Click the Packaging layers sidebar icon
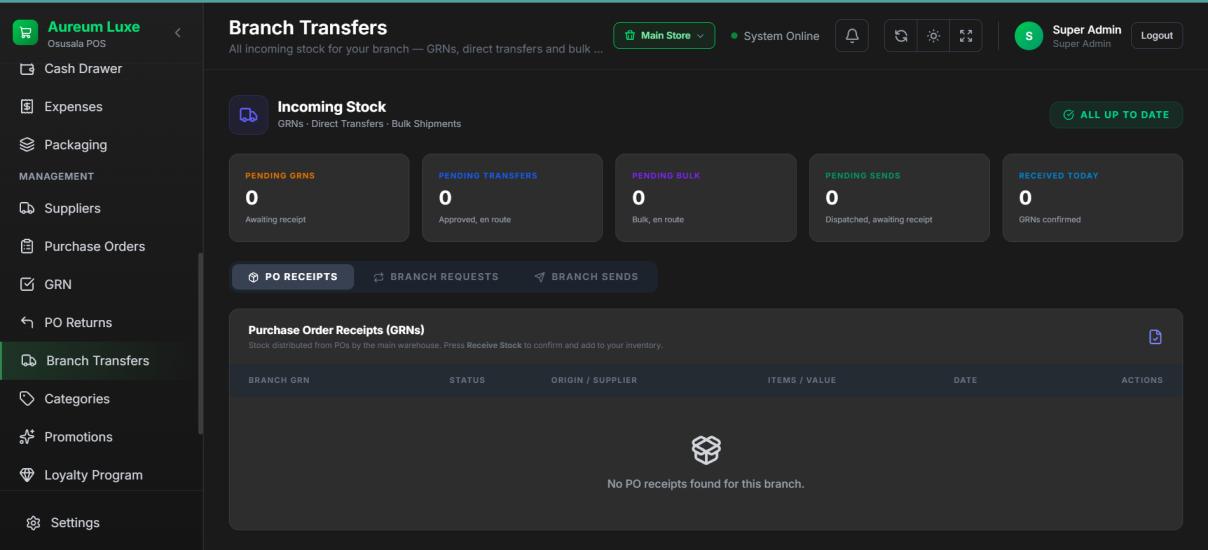The height and width of the screenshot is (550, 1208). (28, 145)
